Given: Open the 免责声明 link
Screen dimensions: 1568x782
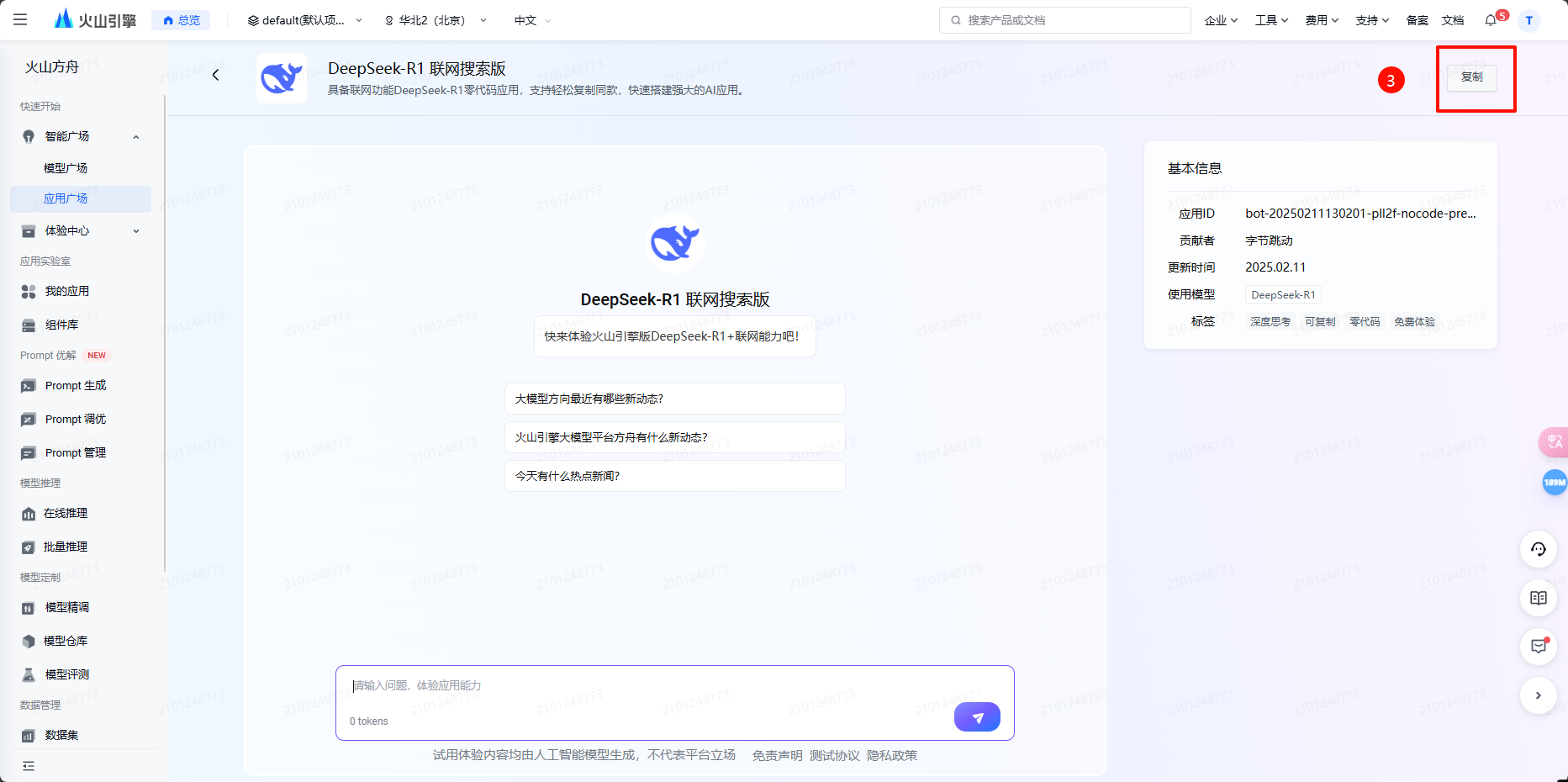Looking at the screenshot, I should (x=777, y=755).
